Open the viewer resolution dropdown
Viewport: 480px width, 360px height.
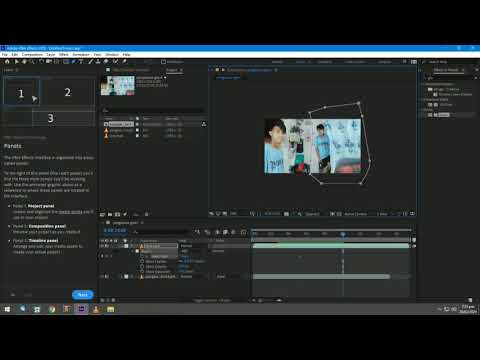click(315, 214)
